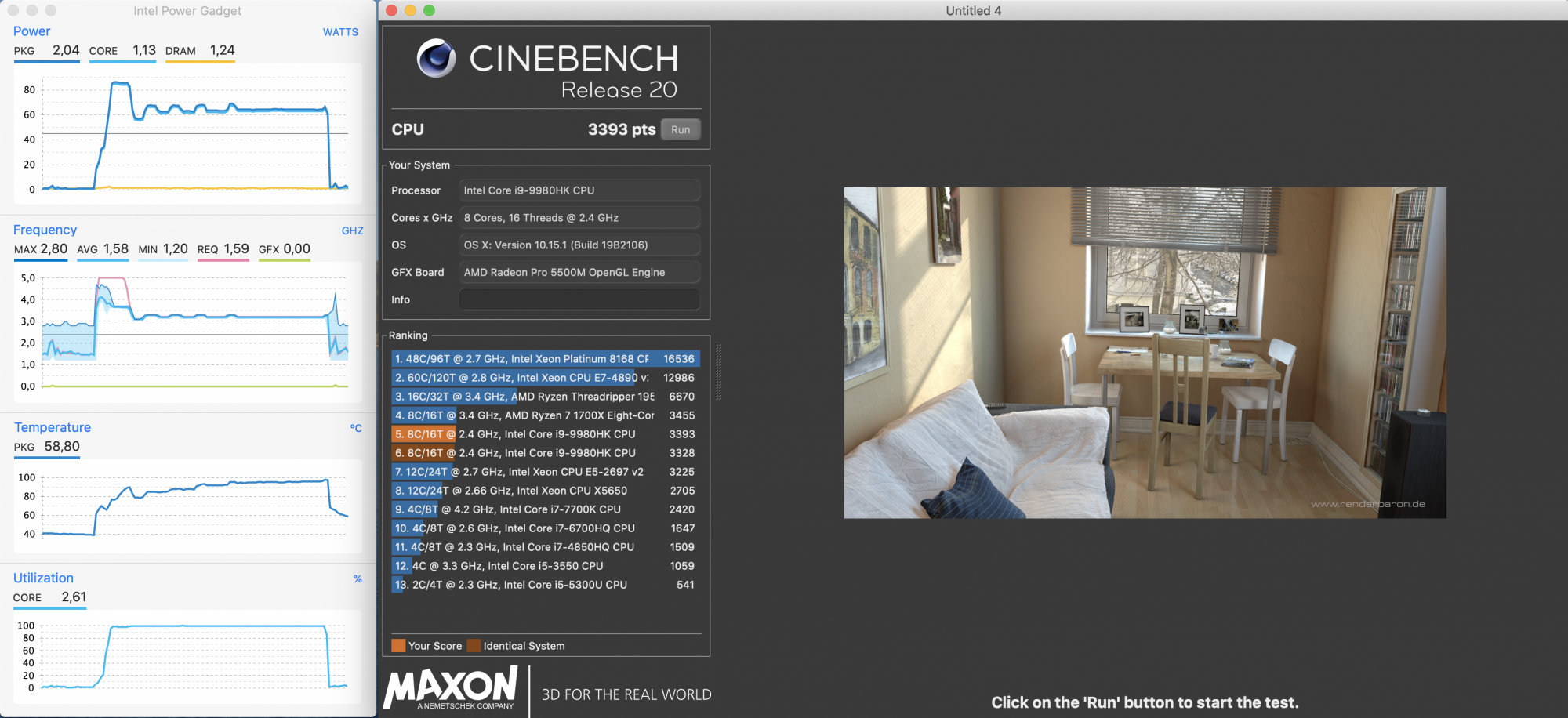This screenshot has width=1568, height=718.
Task: Select ranking row 3 AMD Ryzen Threadripper
Action: coord(546,397)
